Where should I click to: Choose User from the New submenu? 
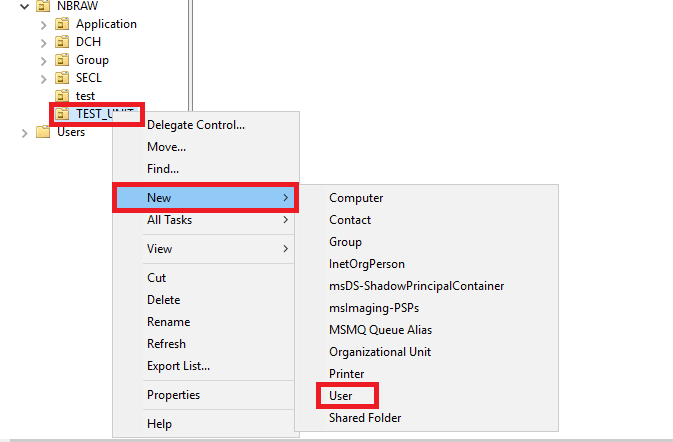[x=341, y=396]
